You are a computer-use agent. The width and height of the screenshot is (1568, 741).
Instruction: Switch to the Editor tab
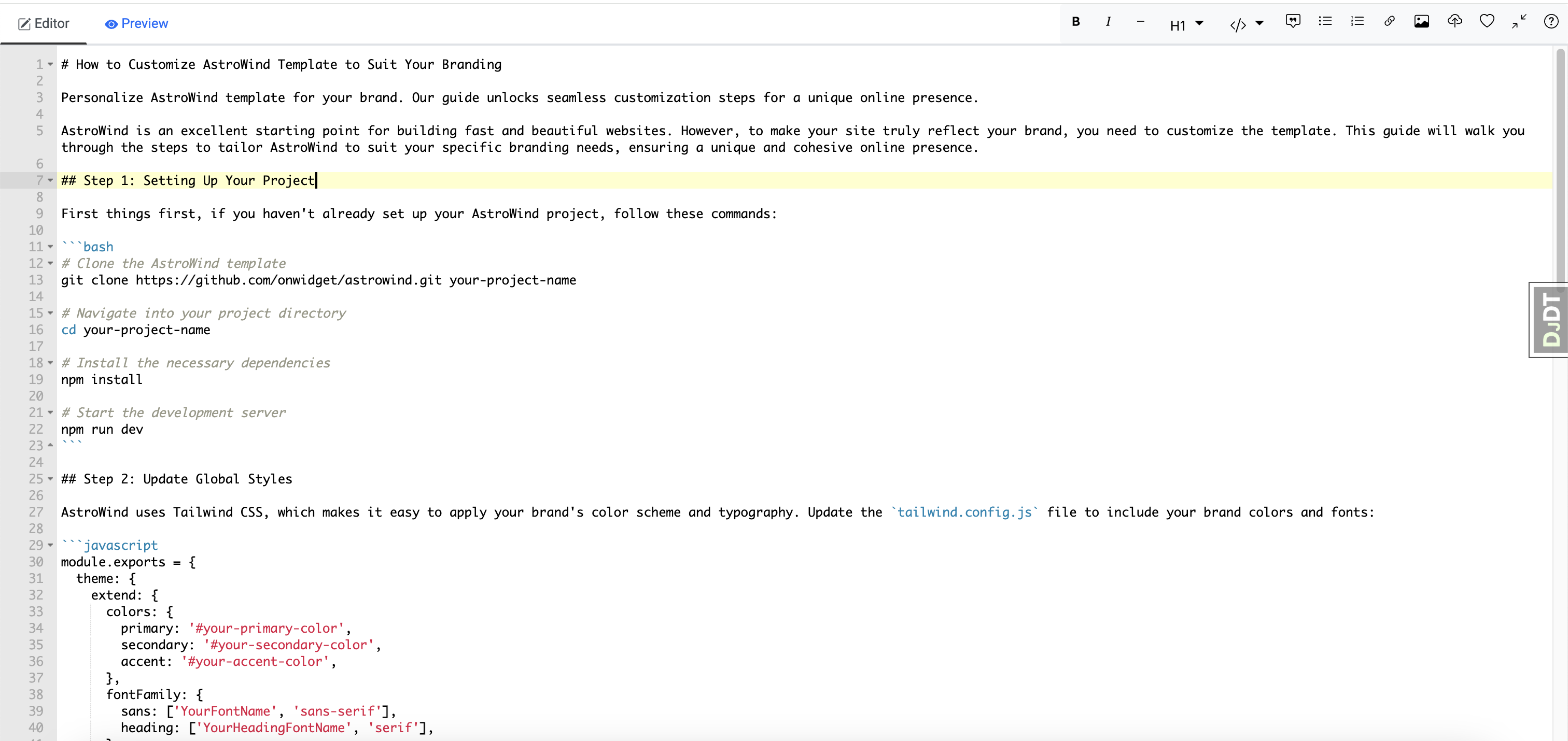tap(44, 24)
